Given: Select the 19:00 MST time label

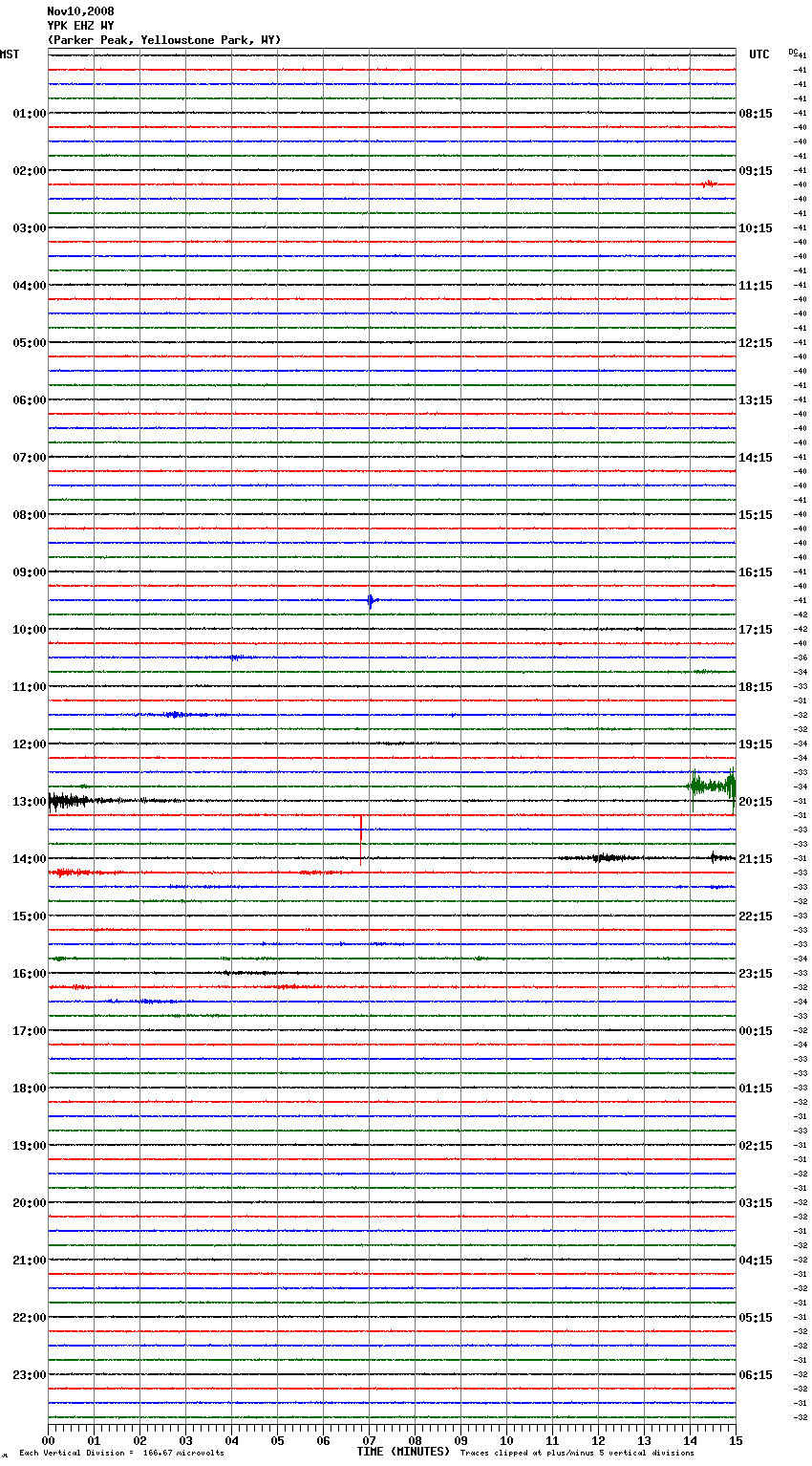Looking at the screenshot, I should (x=30, y=1146).
